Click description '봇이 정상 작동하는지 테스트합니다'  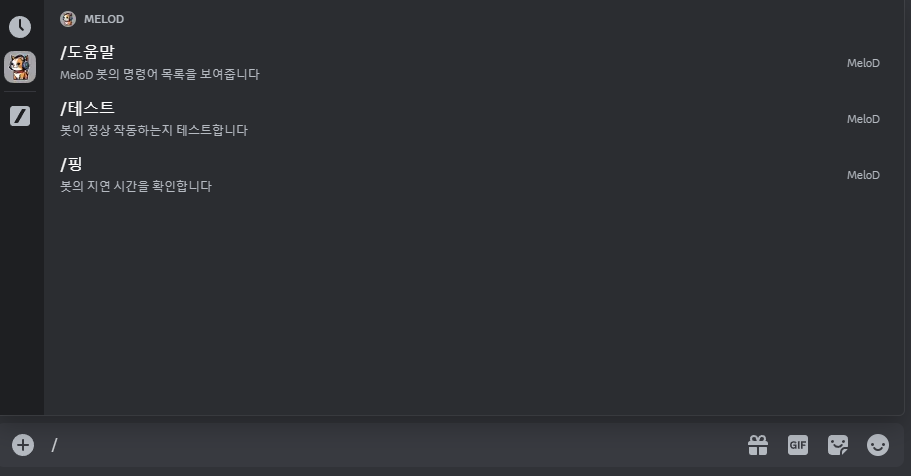click(x=154, y=130)
